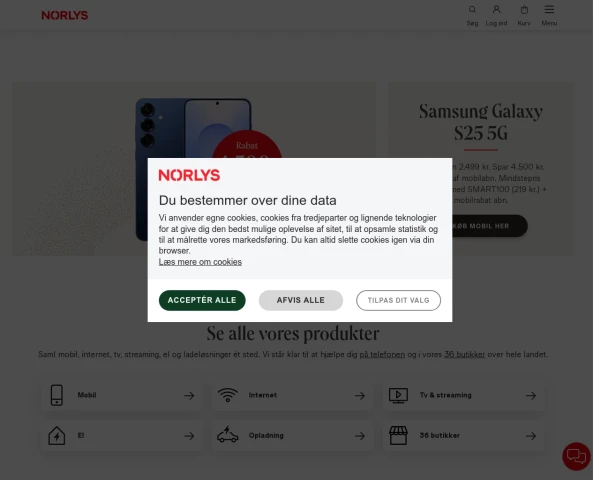
Task: Open Tilpas dit valg cookie settings
Action: click(398, 300)
